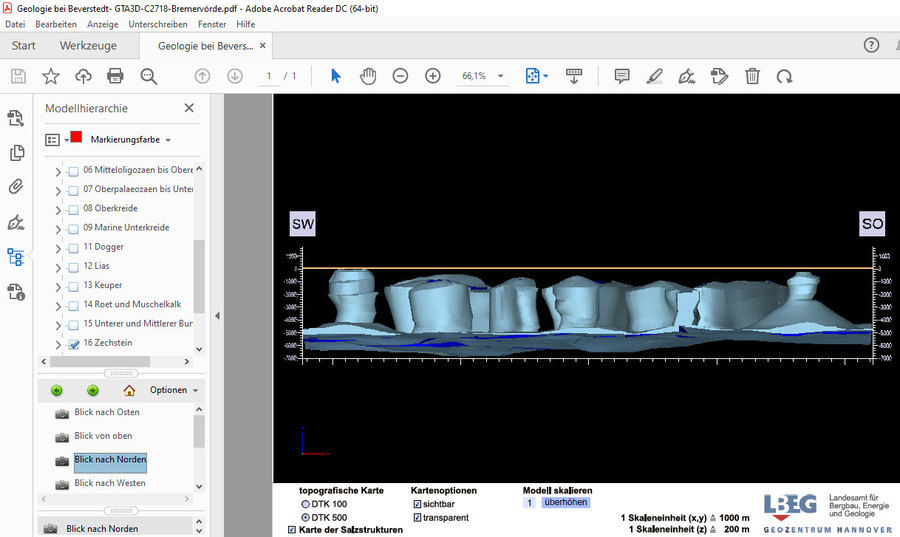Click the page number input field
This screenshot has width=900, height=537.
[268, 76]
